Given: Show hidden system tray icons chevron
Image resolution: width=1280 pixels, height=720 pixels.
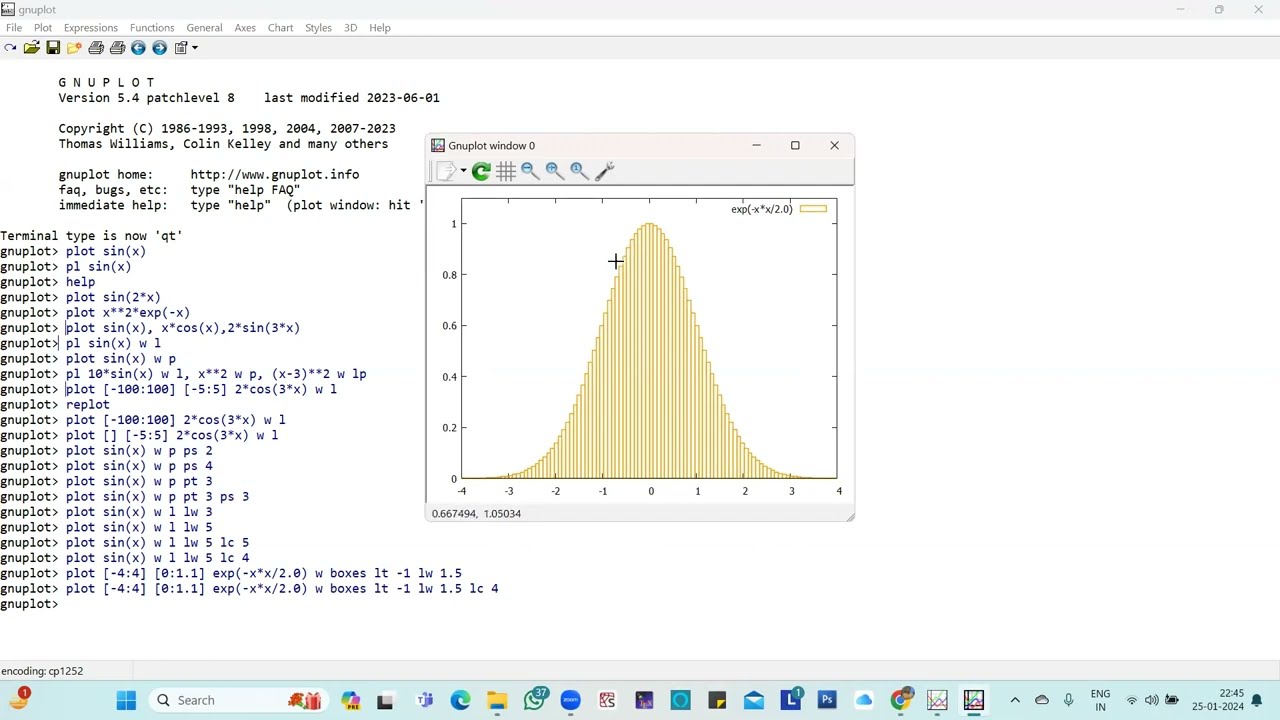Looking at the screenshot, I should tap(1015, 700).
